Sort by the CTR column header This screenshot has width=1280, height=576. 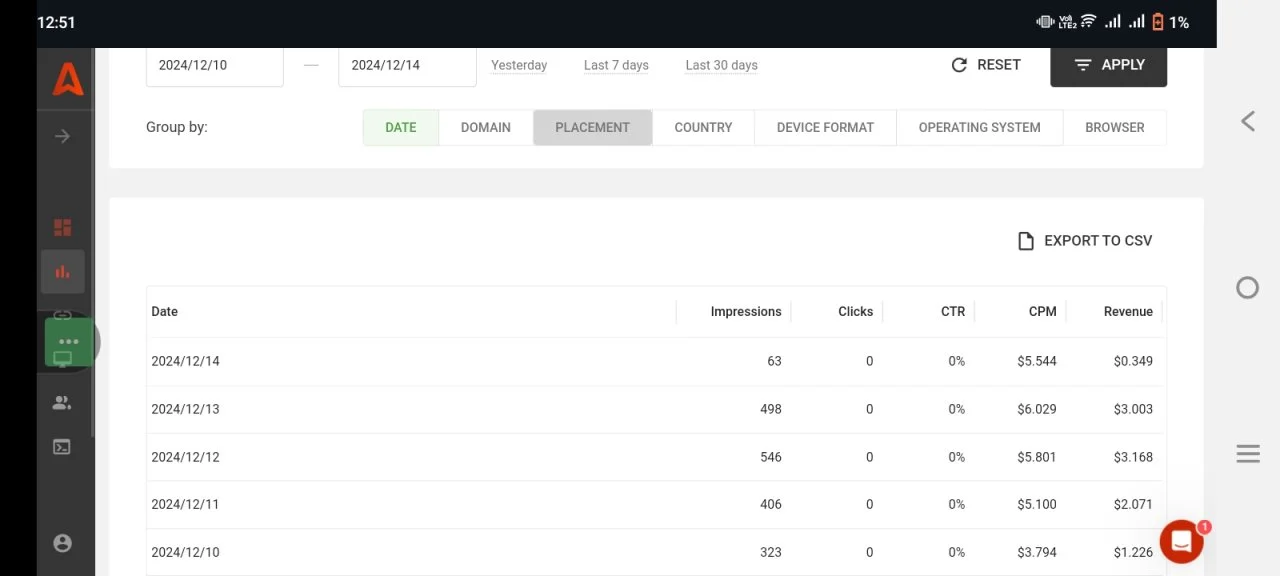[x=953, y=312]
